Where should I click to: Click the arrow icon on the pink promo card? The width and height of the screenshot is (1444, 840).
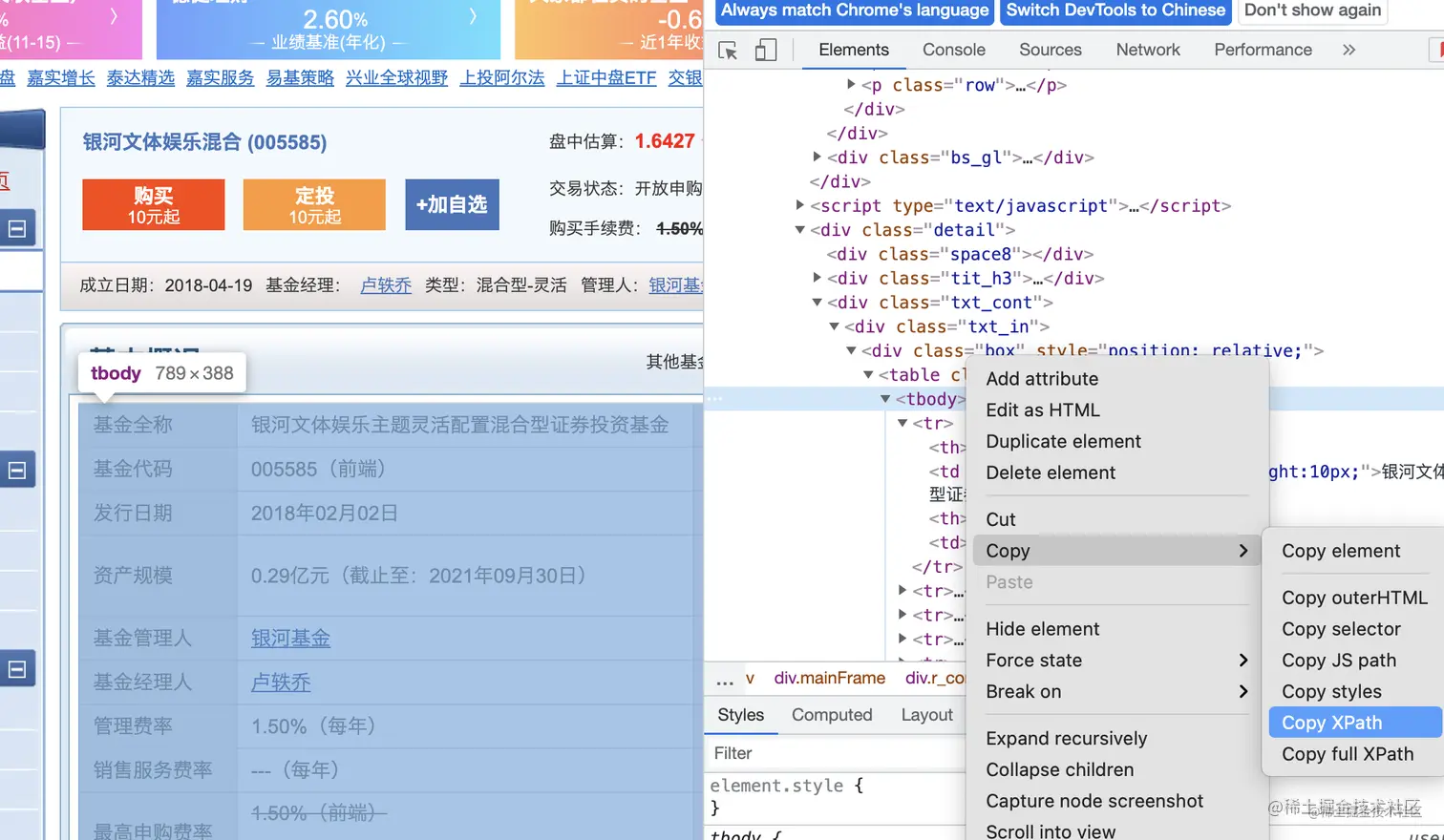point(117,14)
